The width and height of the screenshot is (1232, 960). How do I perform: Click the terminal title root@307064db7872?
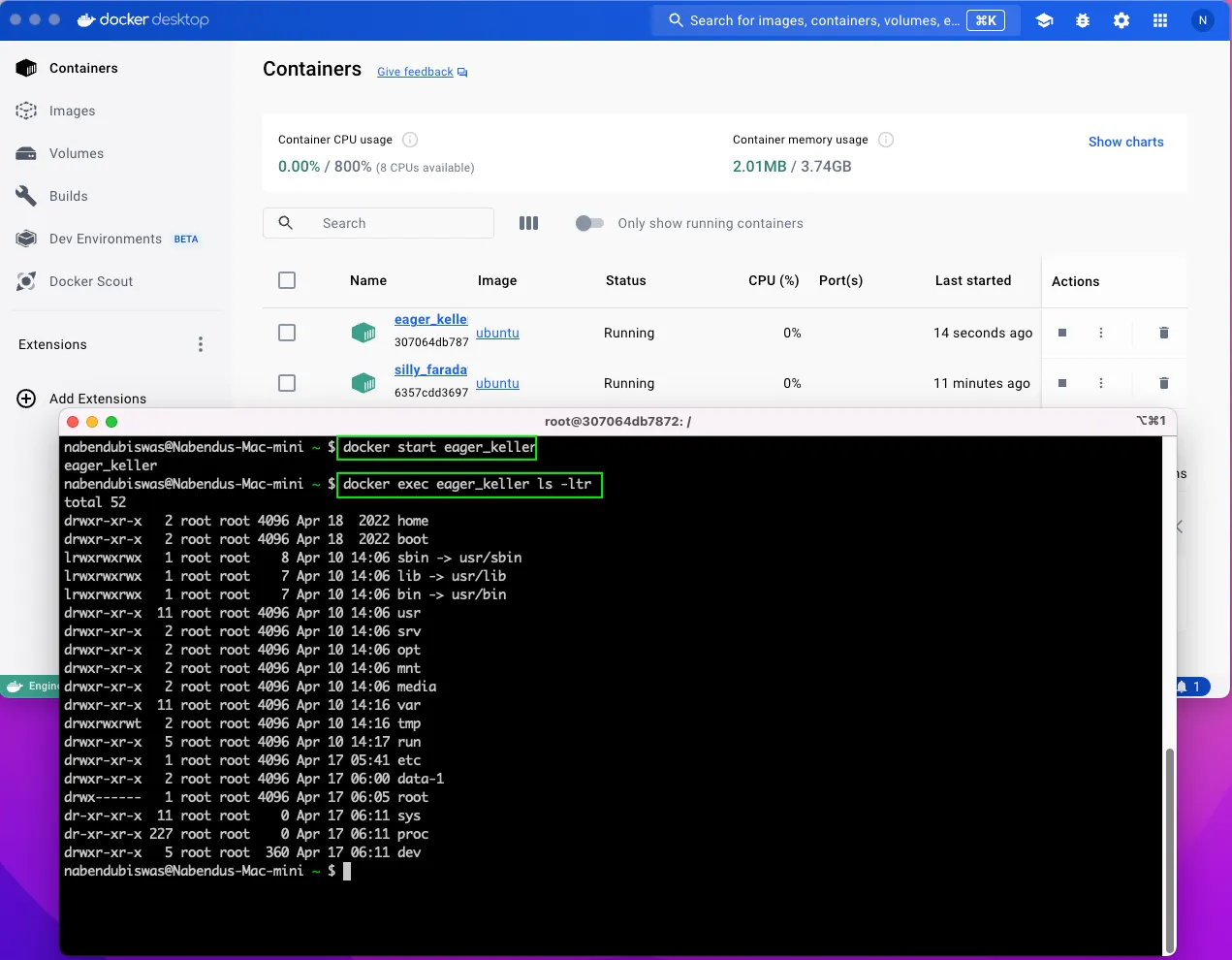617,421
